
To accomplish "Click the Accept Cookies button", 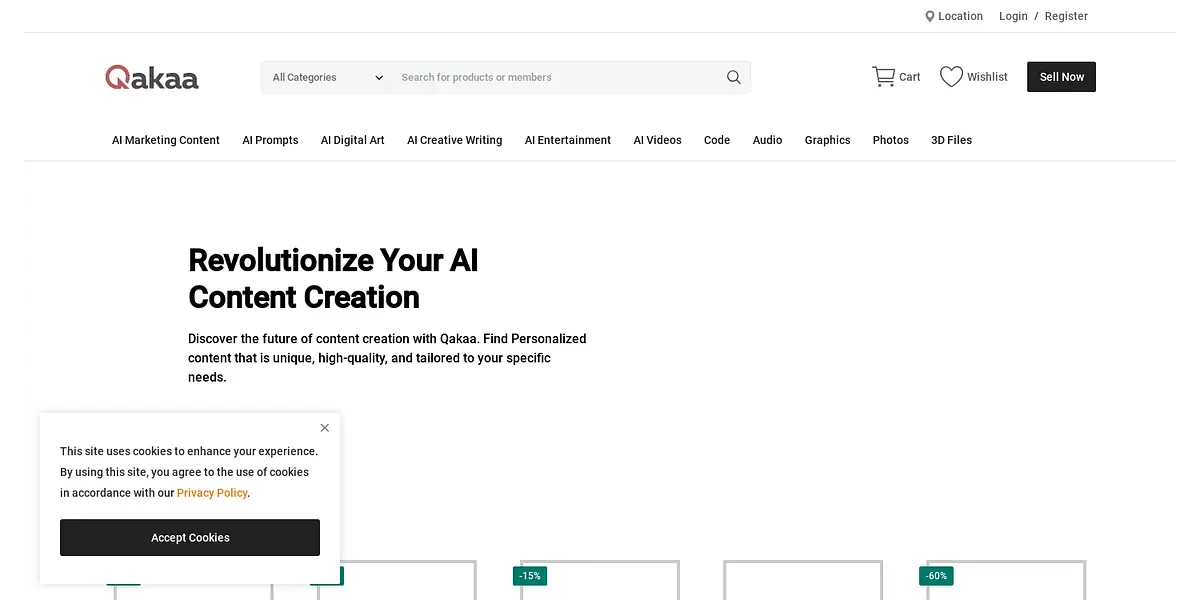I will 190,538.
